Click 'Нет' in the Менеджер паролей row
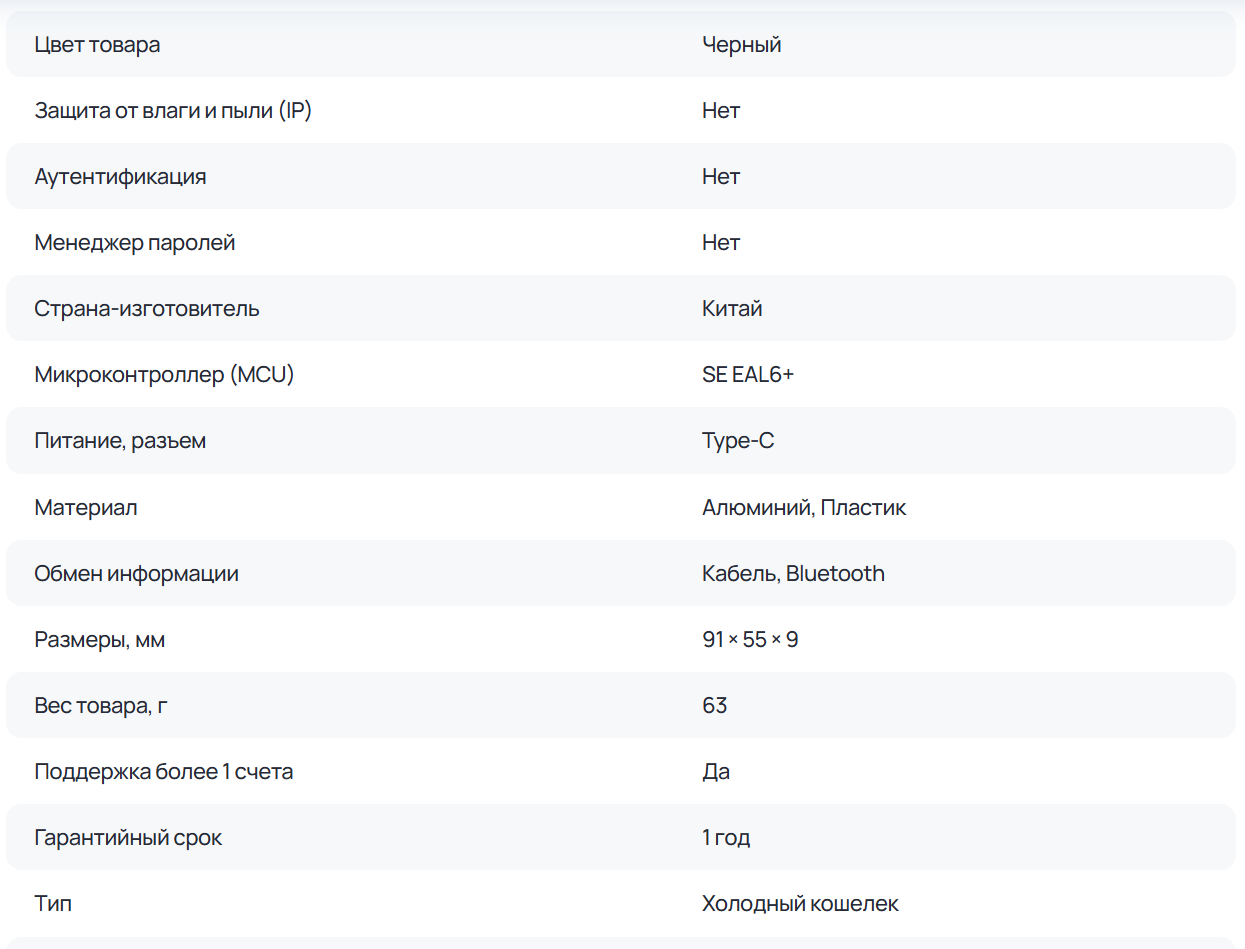This screenshot has height=949, width=1245. click(x=721, y=243)
